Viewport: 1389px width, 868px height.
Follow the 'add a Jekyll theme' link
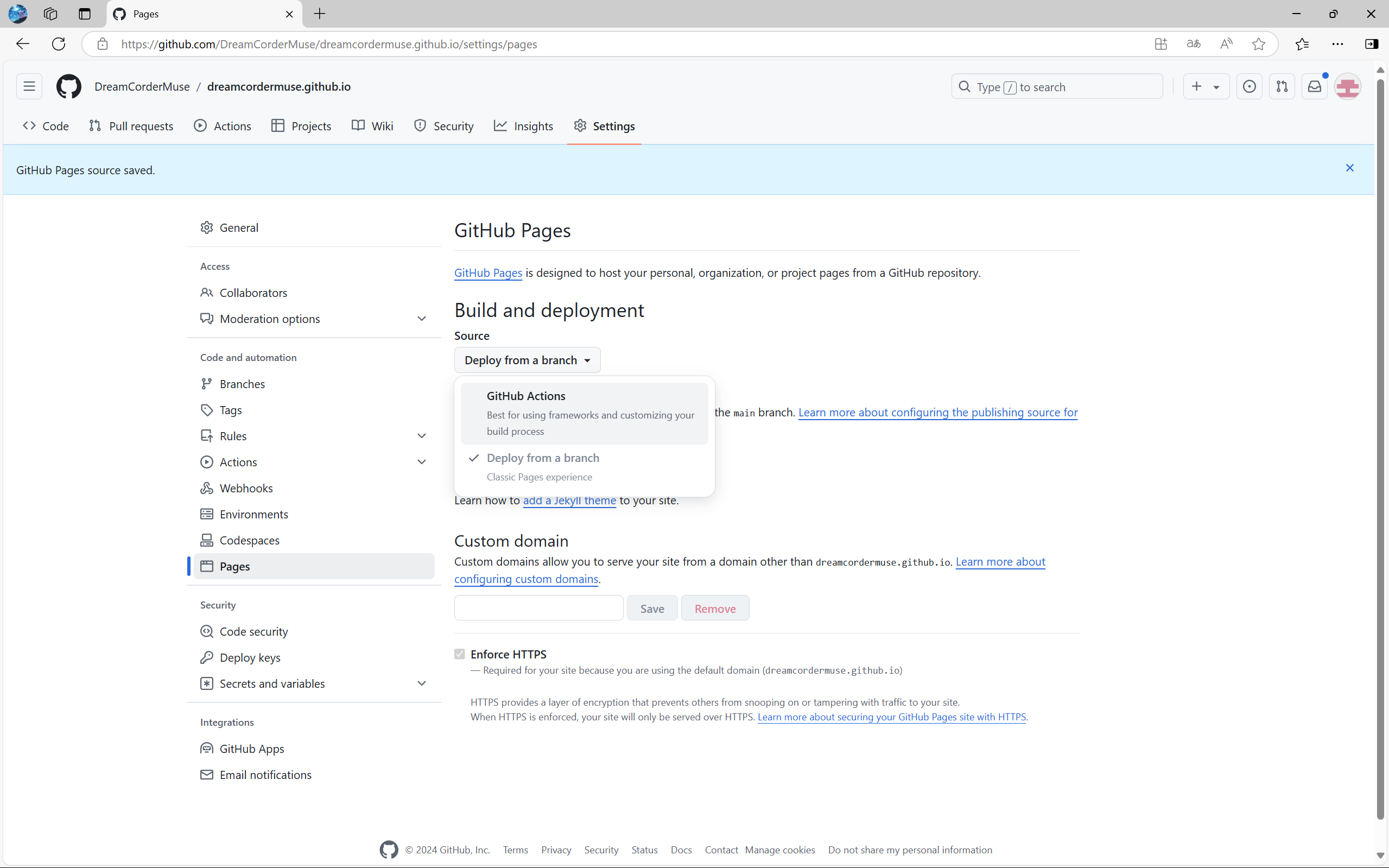(x=569, y=500)
